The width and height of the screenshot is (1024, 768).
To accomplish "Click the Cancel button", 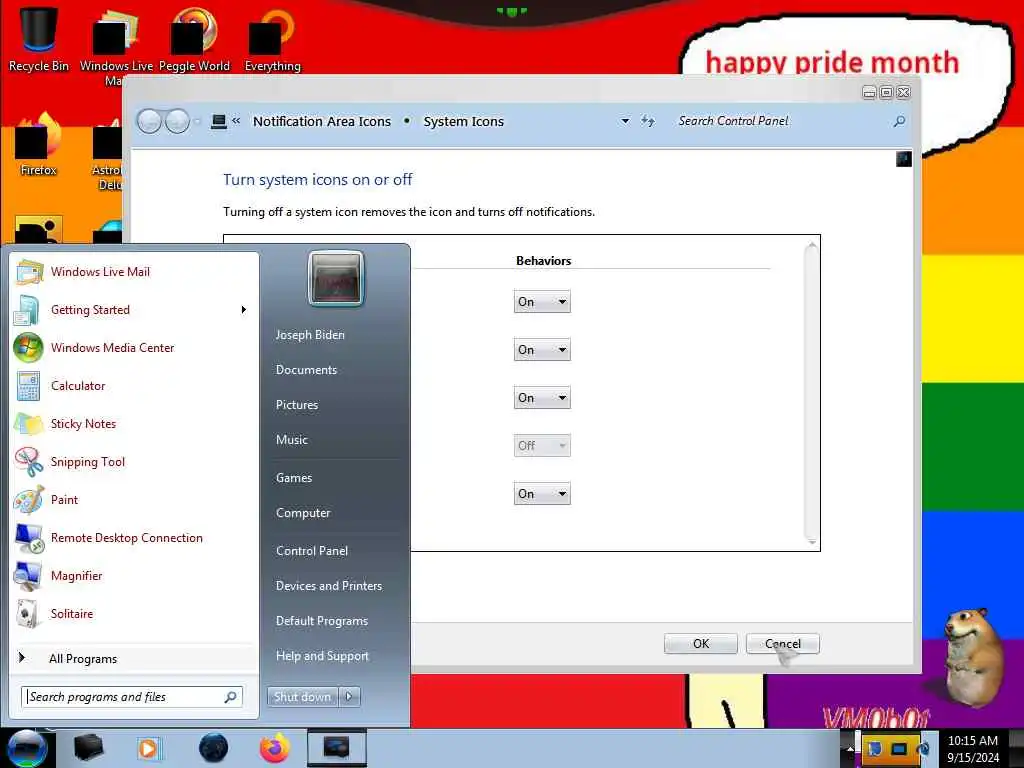I will coord(782,644).
